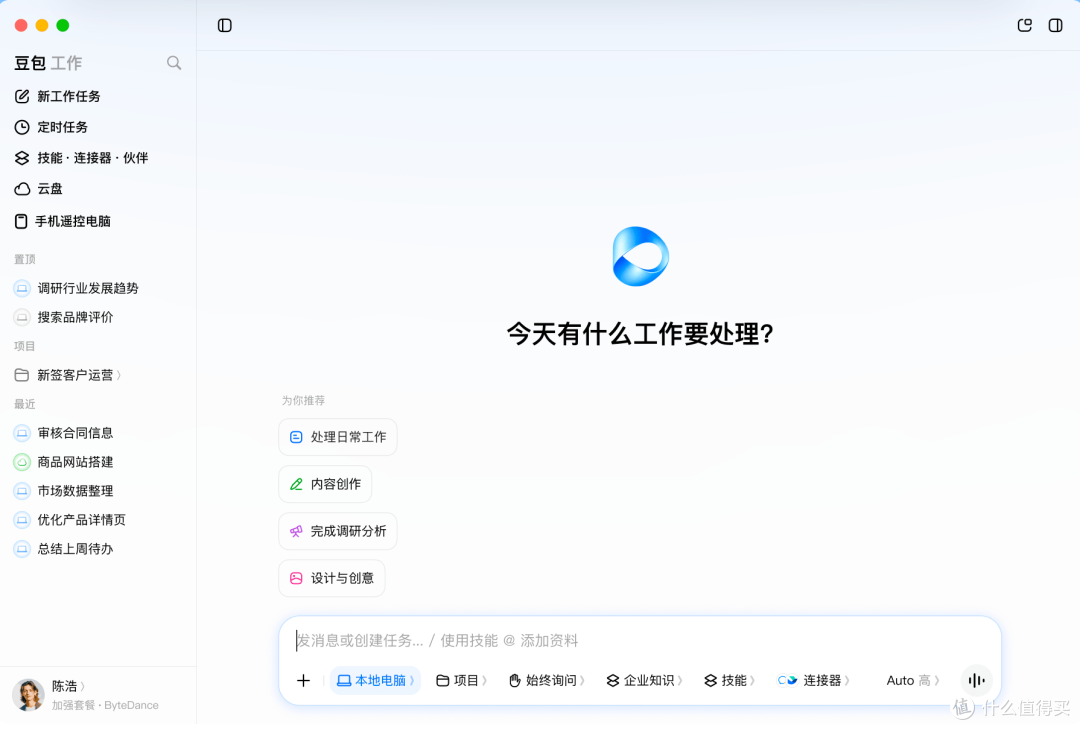This screenshot has width=1080, height=730.
Task: Select the 完成调研分析 suggestion
Action: click(x=338, y=531)
